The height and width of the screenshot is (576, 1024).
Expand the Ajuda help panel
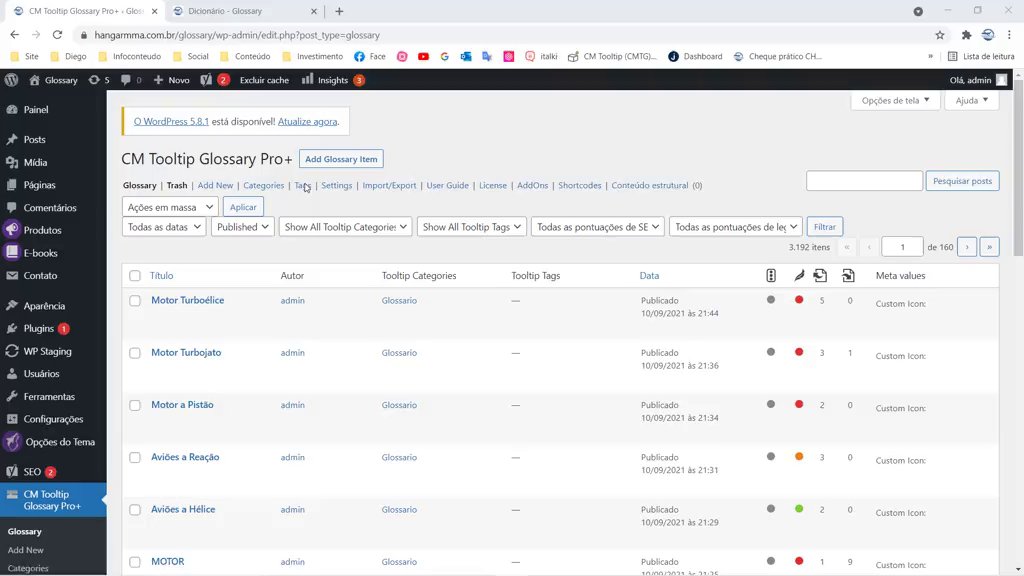pyautogui.click(x=972, y=100)
